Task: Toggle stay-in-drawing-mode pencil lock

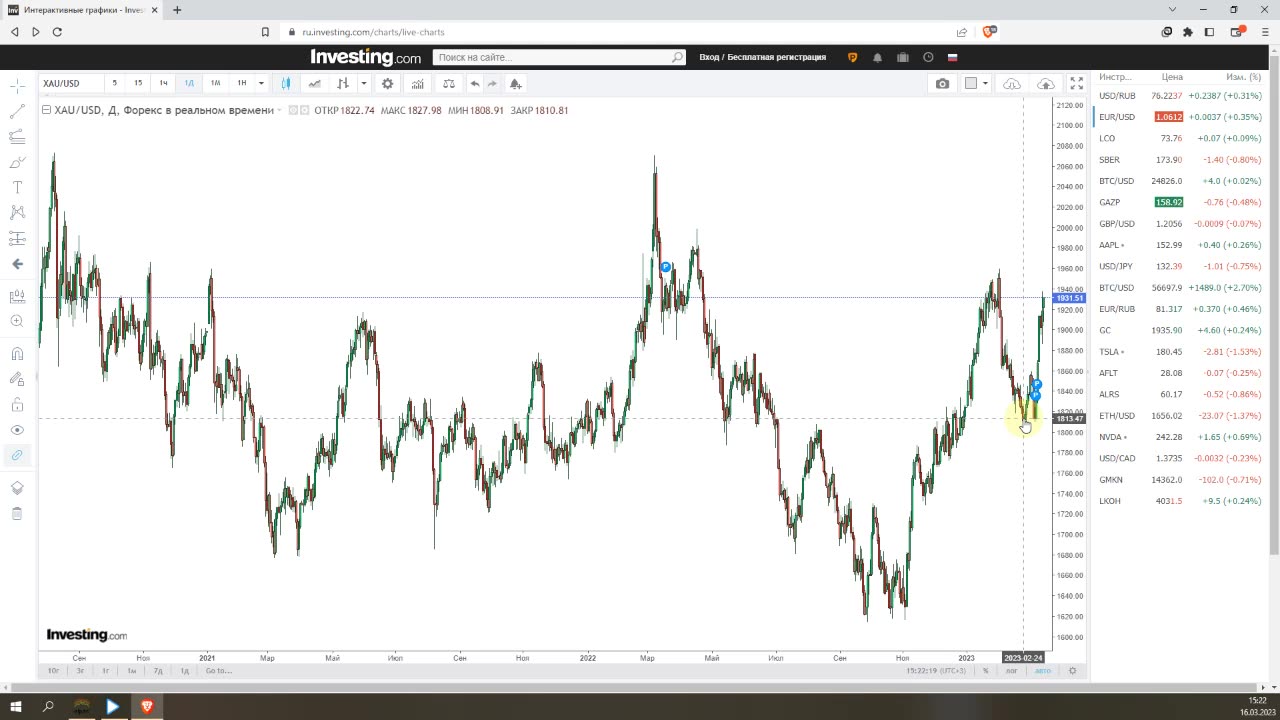Action: [17, 379]
